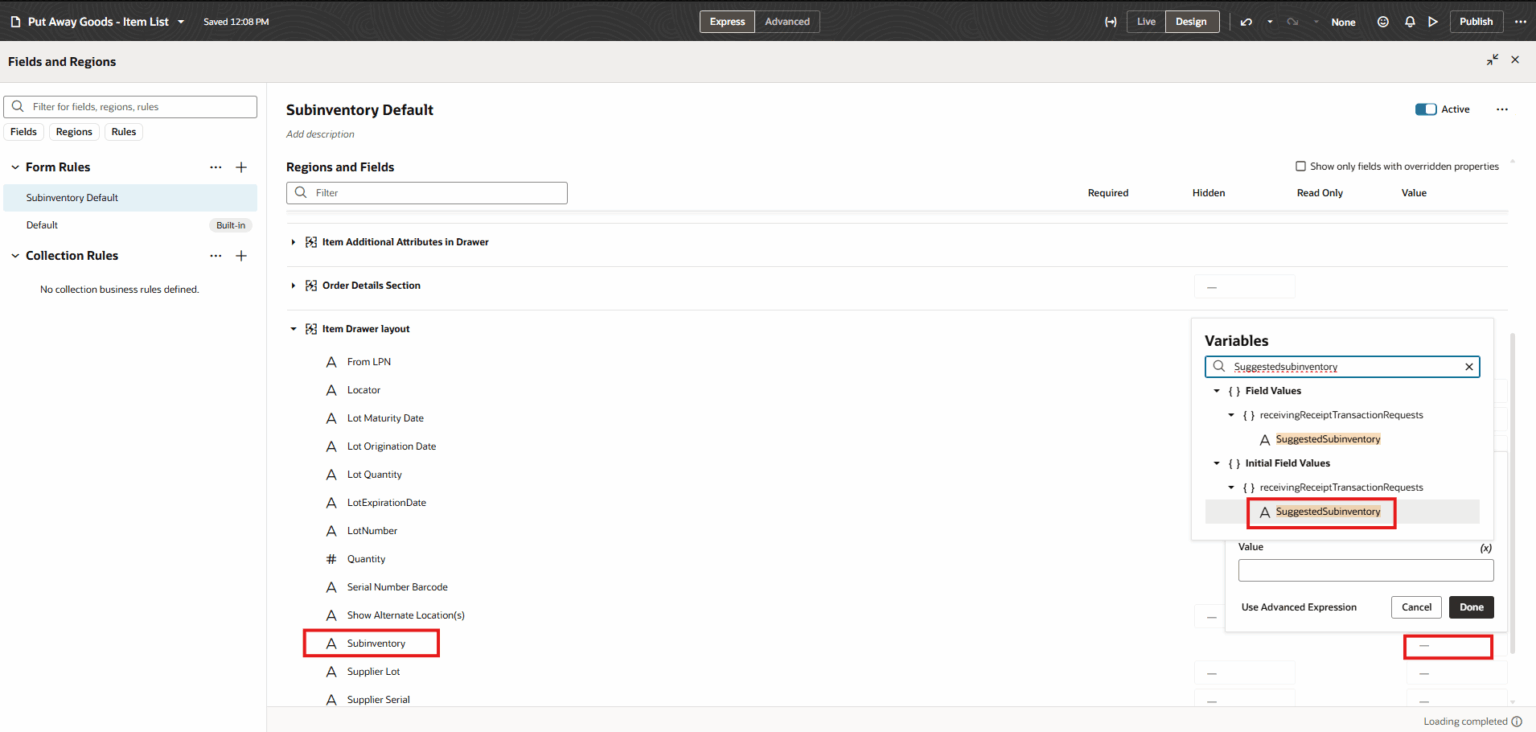Image resolution: width=1536 pixels, height=732 pixels.
Task: Collapse the receivingReceiptTransactionRequests under Initial Field Values
Action: tap(1231, 487)
